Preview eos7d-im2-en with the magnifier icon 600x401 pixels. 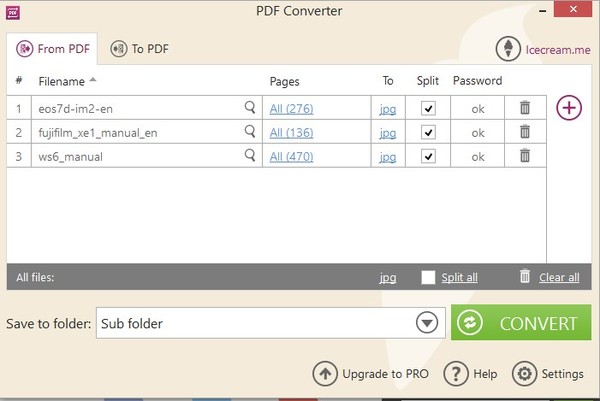[x=250, y=107]
